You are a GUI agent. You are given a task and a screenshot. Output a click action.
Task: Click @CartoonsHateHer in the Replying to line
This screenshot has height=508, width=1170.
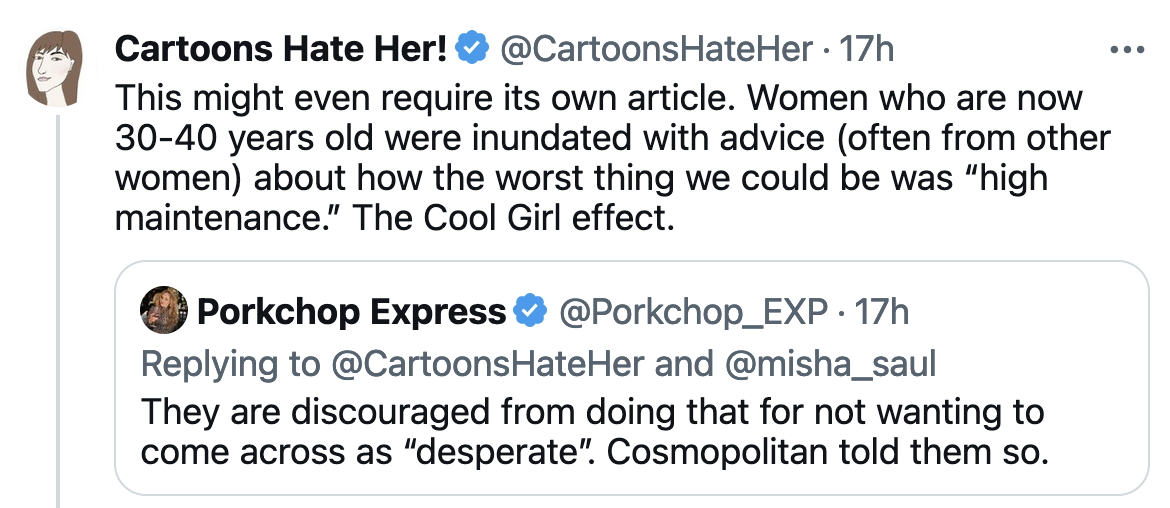tap(486, 363)
